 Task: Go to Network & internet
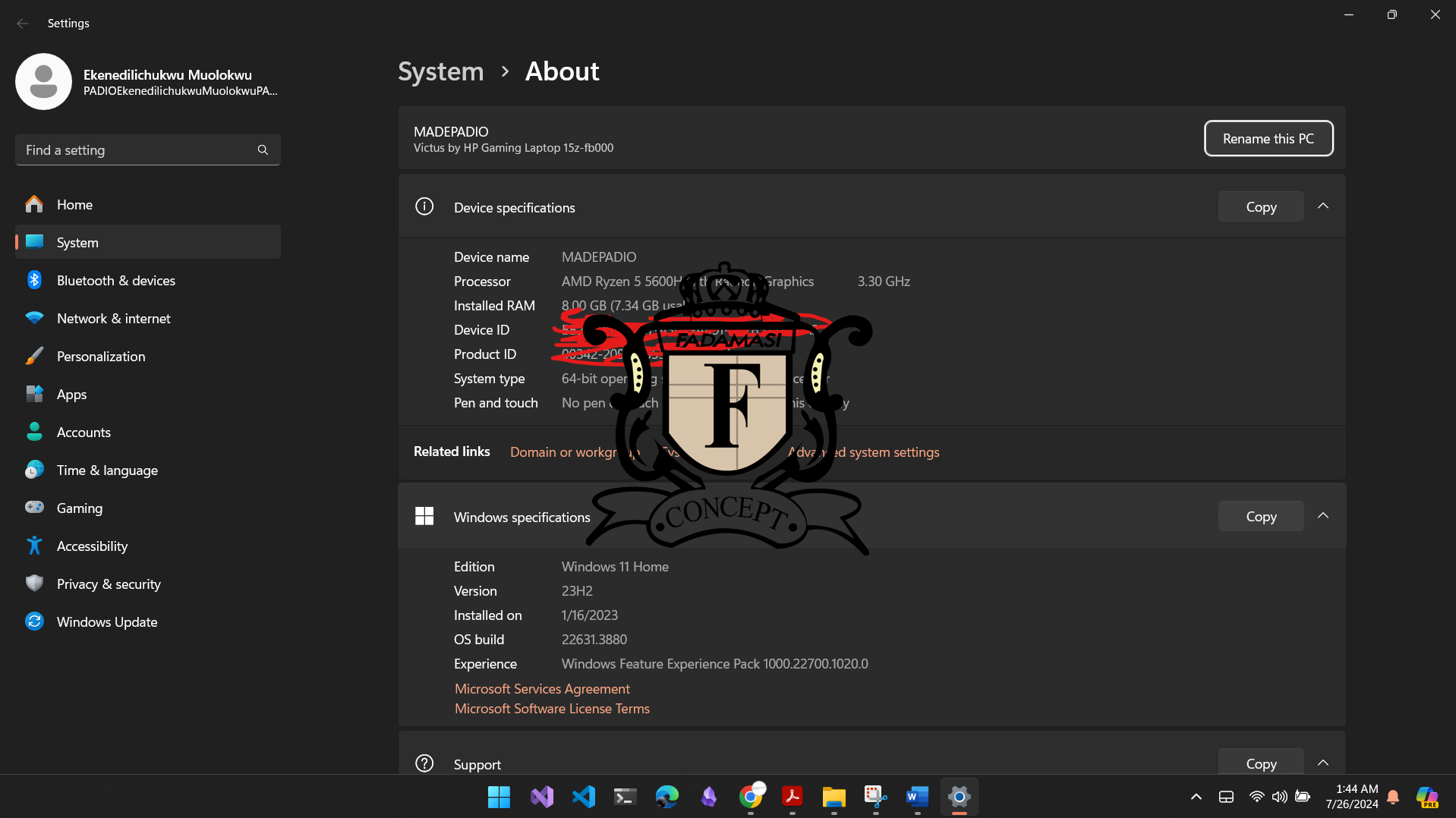coord(148,319)
